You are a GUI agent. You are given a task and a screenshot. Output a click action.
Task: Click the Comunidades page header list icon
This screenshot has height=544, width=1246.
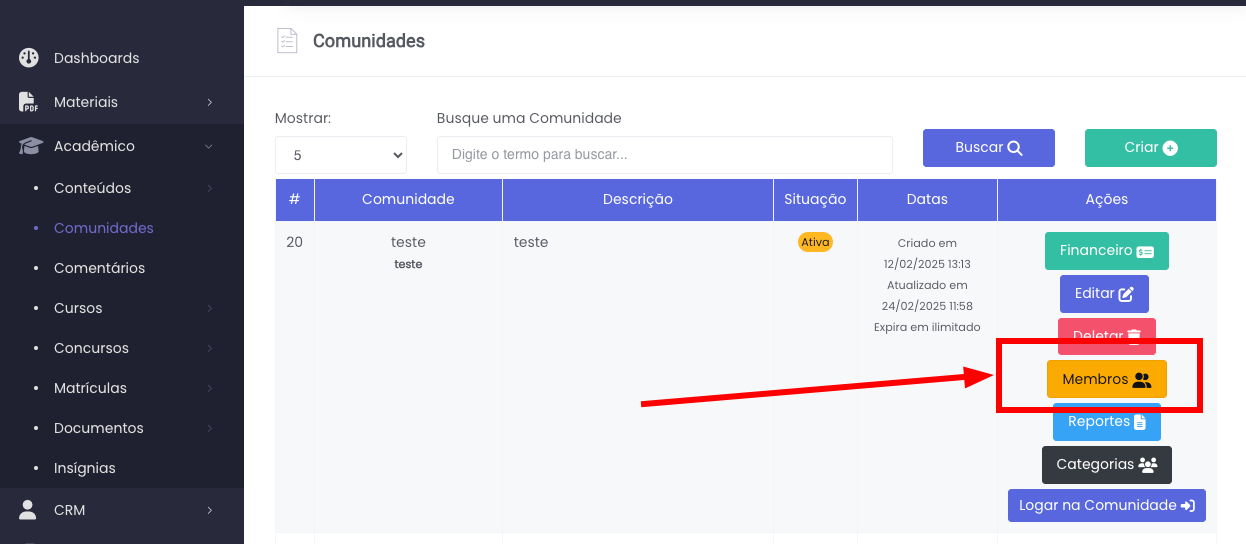pos(287,41)
